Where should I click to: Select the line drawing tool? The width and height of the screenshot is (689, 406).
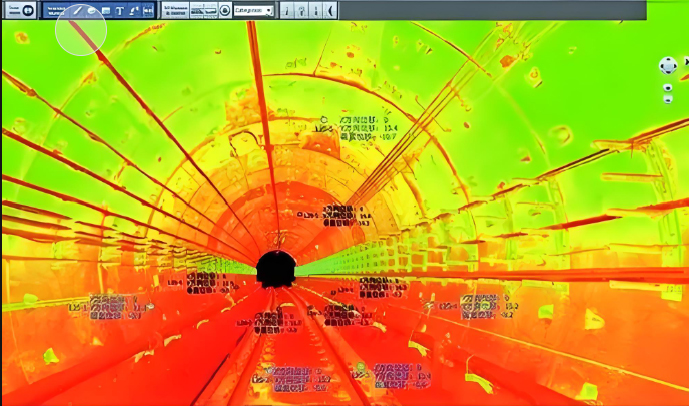point(76,10)
